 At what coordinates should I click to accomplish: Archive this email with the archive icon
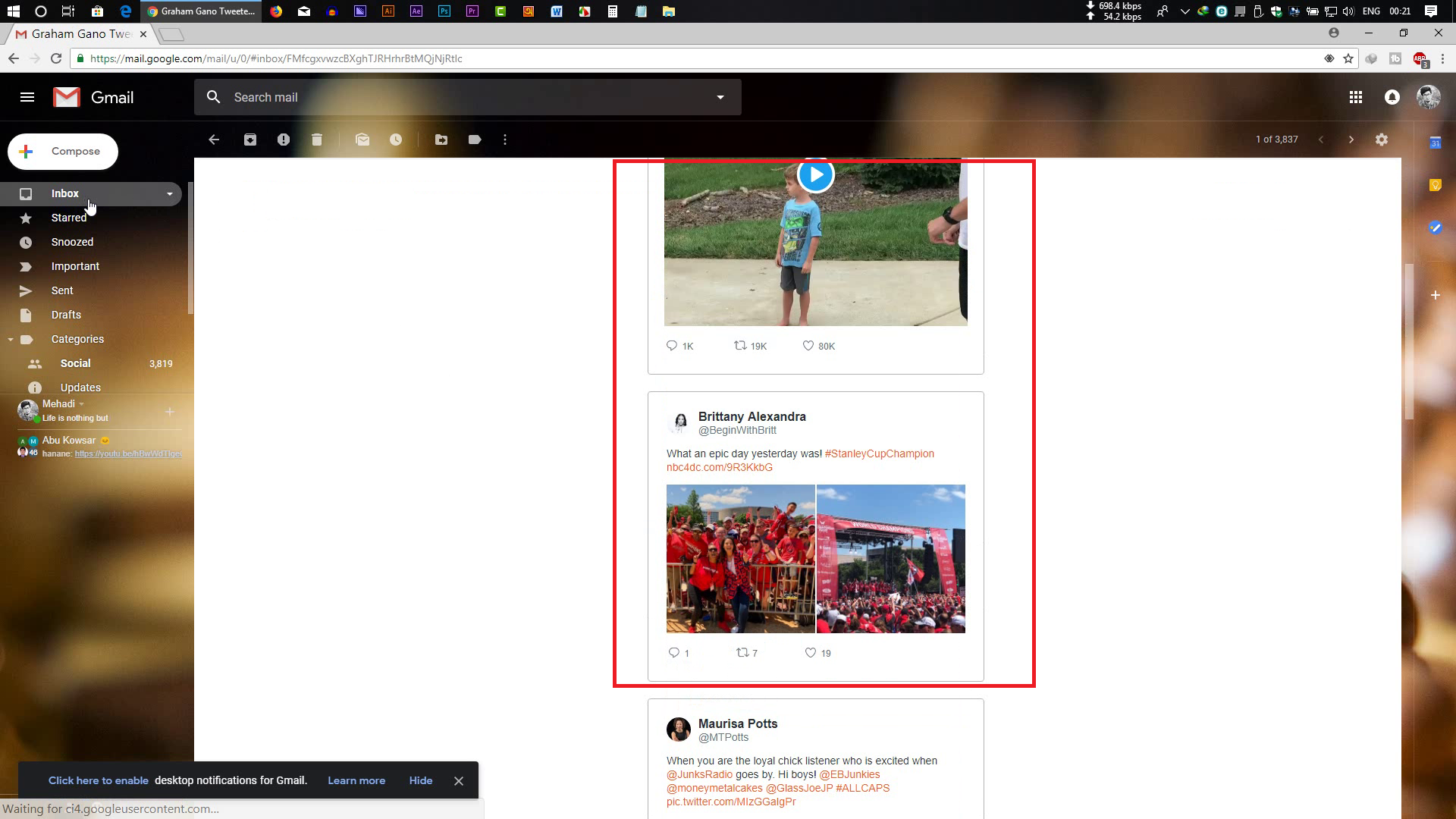250,140
